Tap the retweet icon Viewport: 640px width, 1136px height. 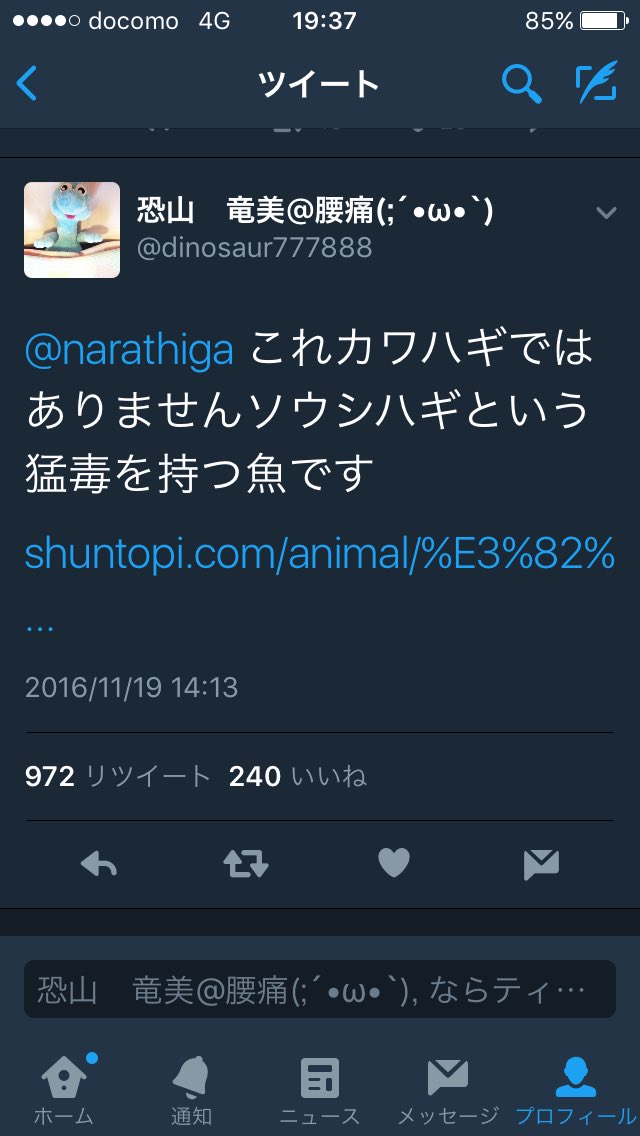pyautogui.click(x=246, y=864)
